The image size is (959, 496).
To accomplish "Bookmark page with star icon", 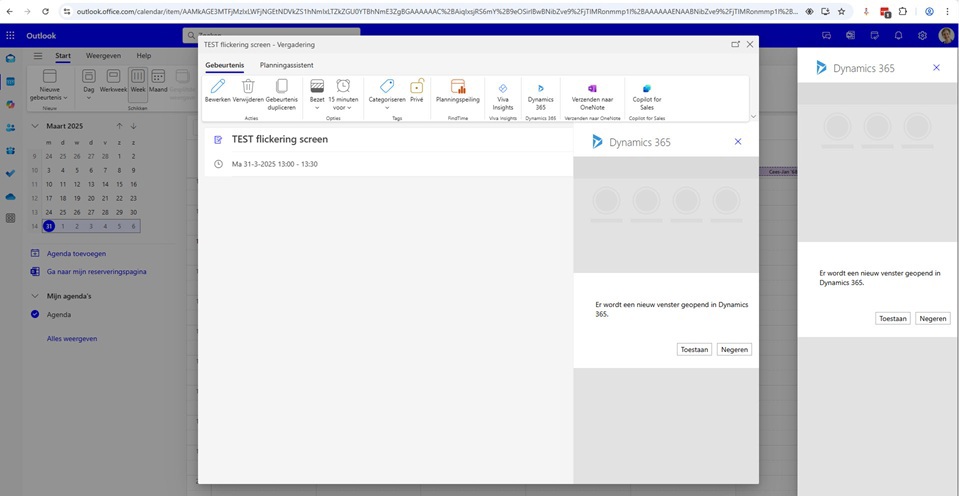I will [842, 12].
